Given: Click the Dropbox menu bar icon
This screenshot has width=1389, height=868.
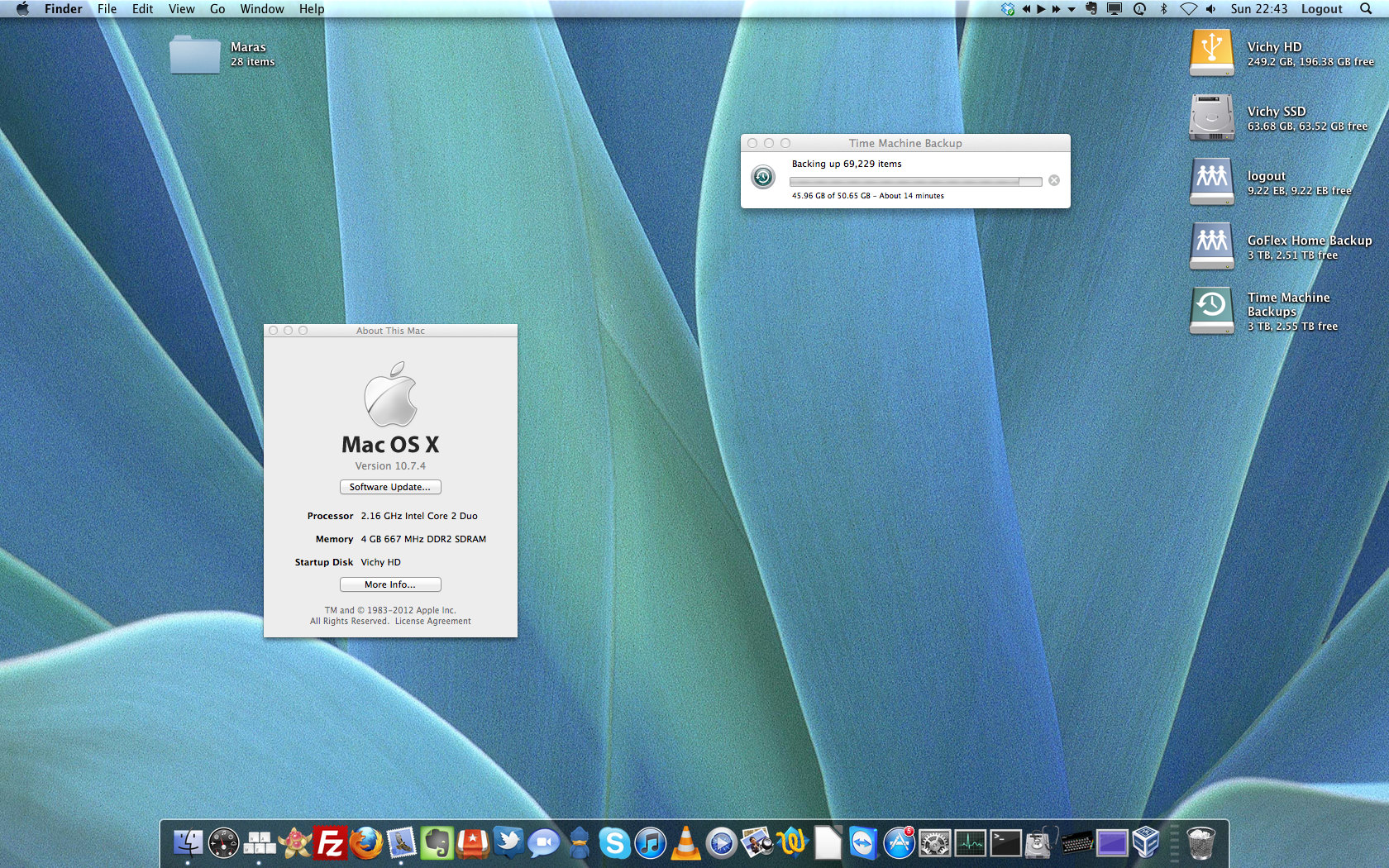Looking at the screenshot, I should point(1007,9).
